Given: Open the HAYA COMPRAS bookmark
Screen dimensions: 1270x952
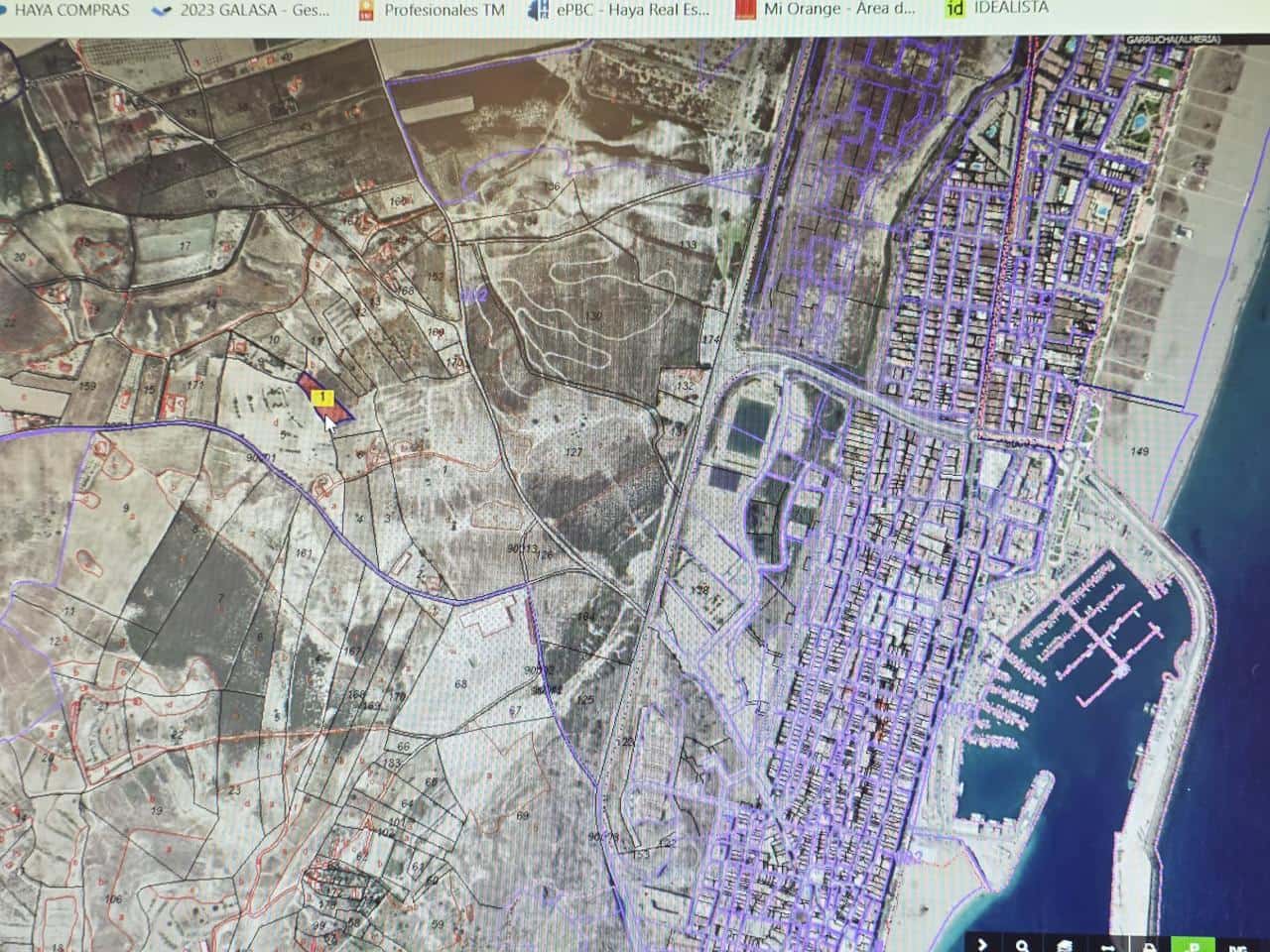Looking at the screenshot, I should [x=71, y=10].
